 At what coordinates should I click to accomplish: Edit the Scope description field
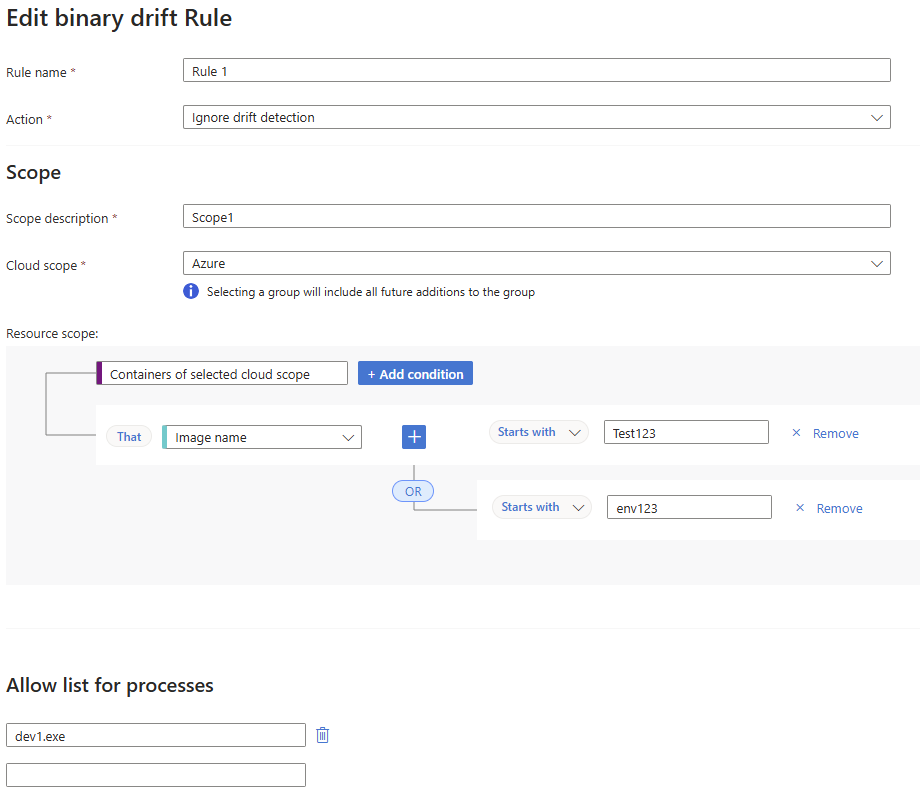click(x=536, y=216)
